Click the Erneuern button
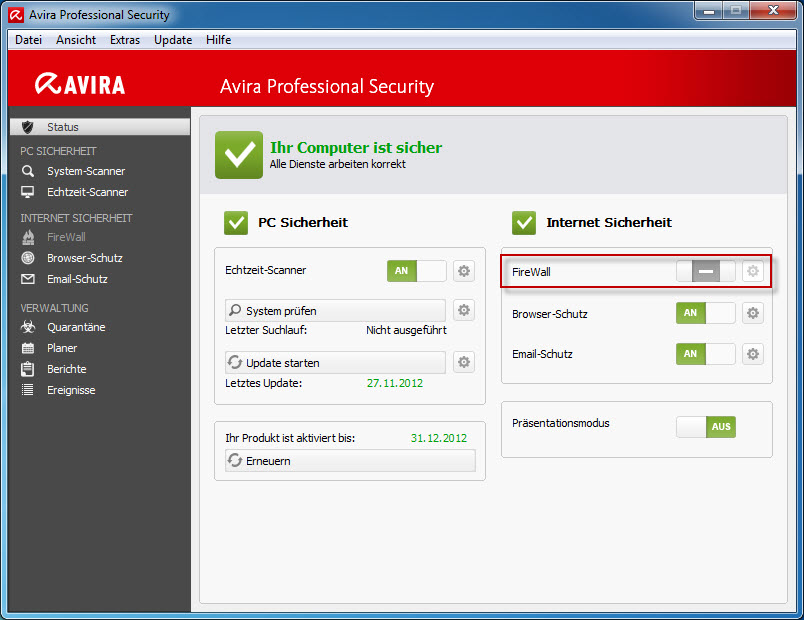 (350, 461)
